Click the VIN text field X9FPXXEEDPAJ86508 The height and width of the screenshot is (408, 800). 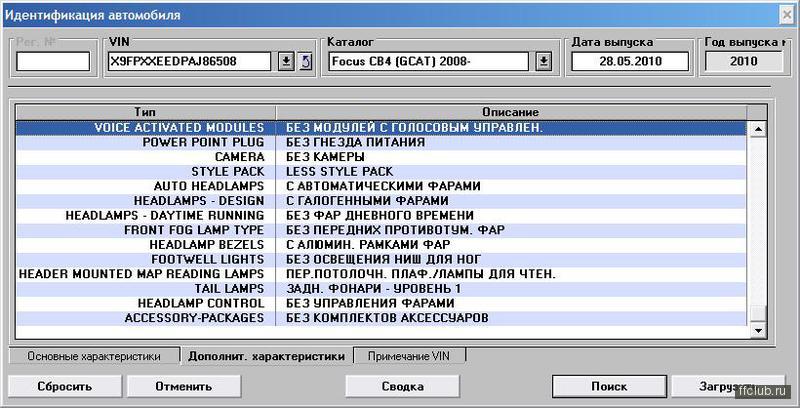(x=190, y=62)
